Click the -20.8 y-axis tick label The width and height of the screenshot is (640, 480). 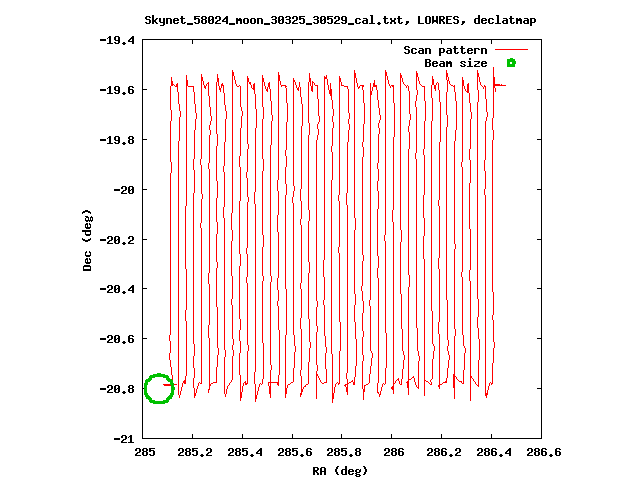point(117,389)
